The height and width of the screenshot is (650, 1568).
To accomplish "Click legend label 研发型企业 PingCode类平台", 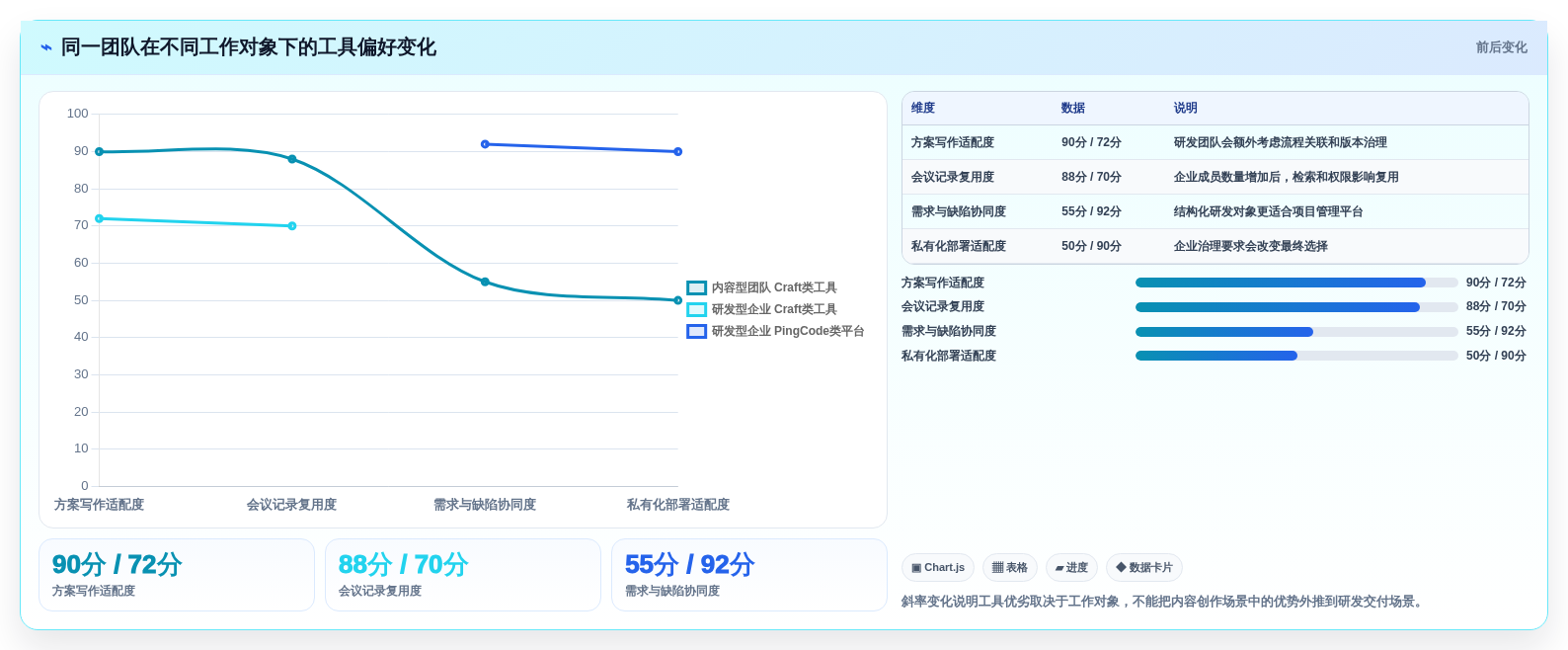I will coord(788,331).
